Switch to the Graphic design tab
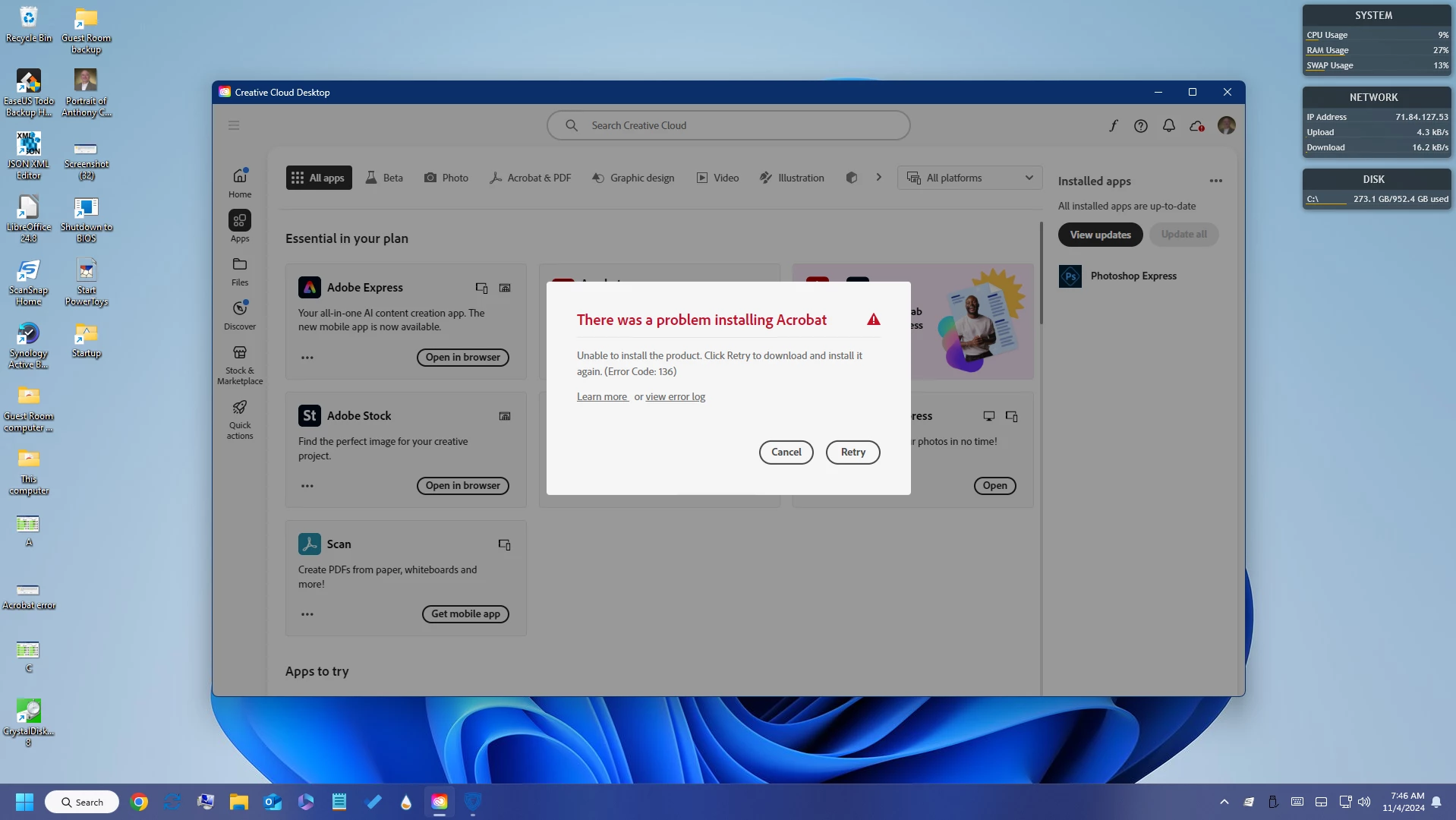The image size is (1456, 820). (x=633, y=178)
